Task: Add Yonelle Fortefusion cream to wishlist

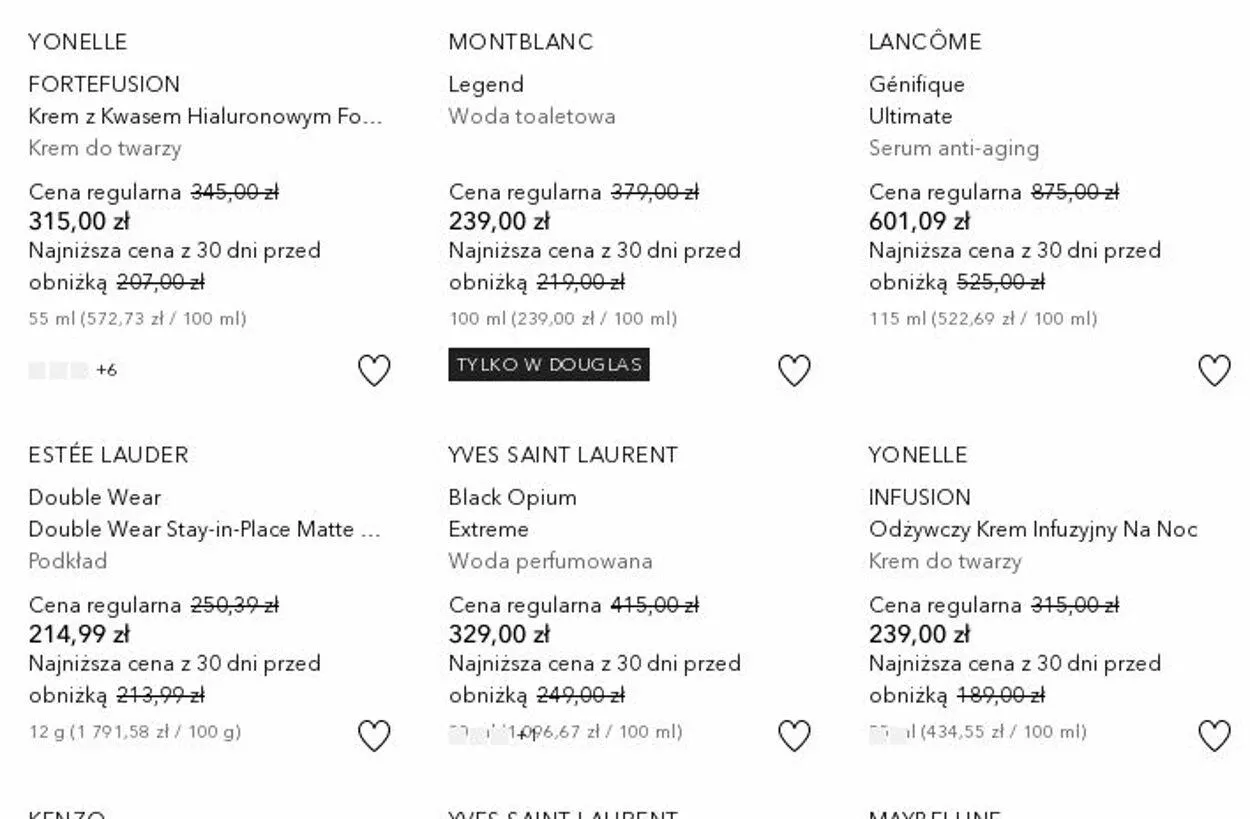Action: (374, 371)
